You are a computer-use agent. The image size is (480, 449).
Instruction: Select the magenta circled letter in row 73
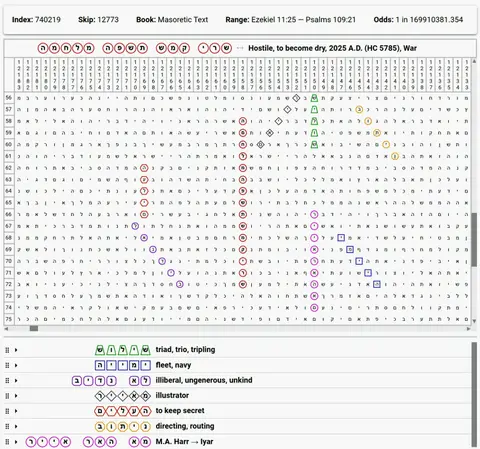(314, 296)
